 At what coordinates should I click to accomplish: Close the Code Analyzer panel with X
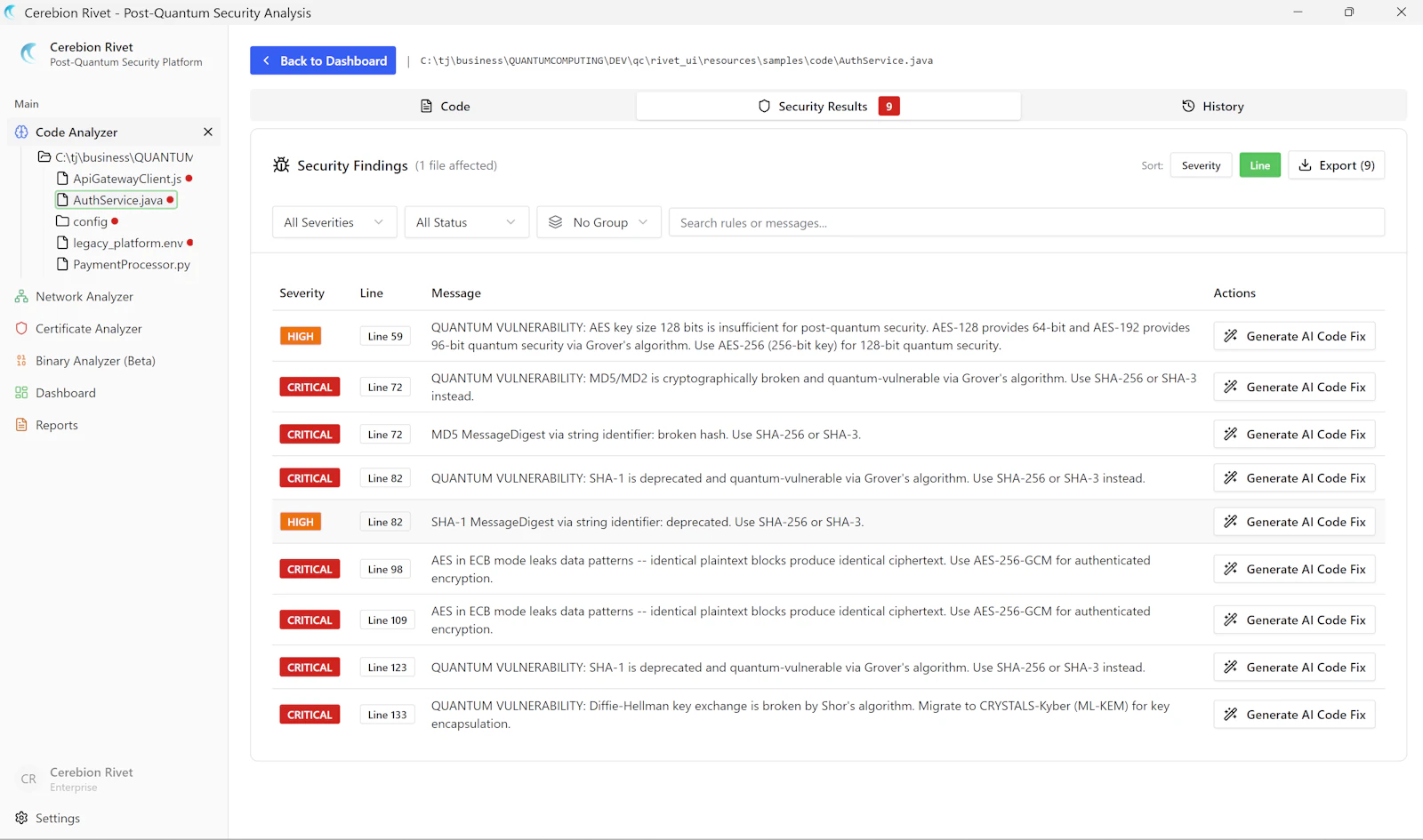pyautogui.click(x=208, y=132)
